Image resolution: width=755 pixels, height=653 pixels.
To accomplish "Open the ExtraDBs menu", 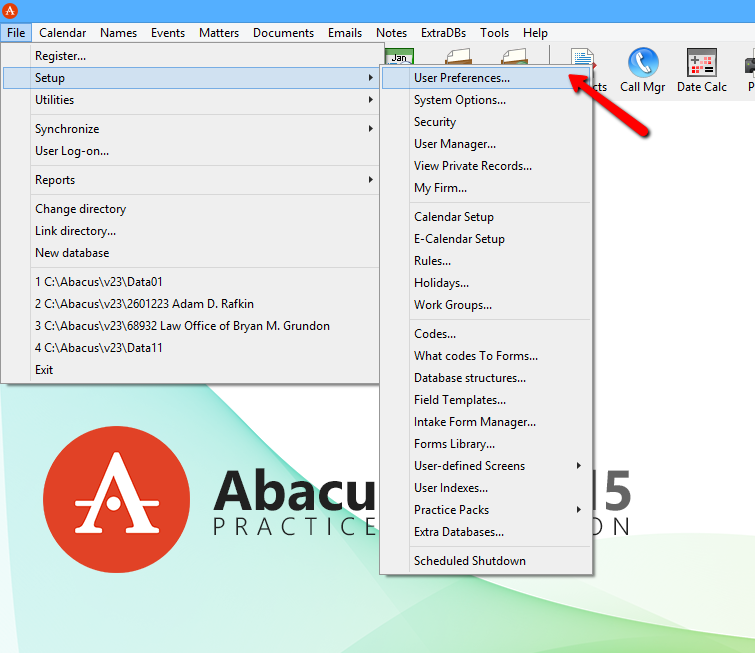I will point(443,33).
